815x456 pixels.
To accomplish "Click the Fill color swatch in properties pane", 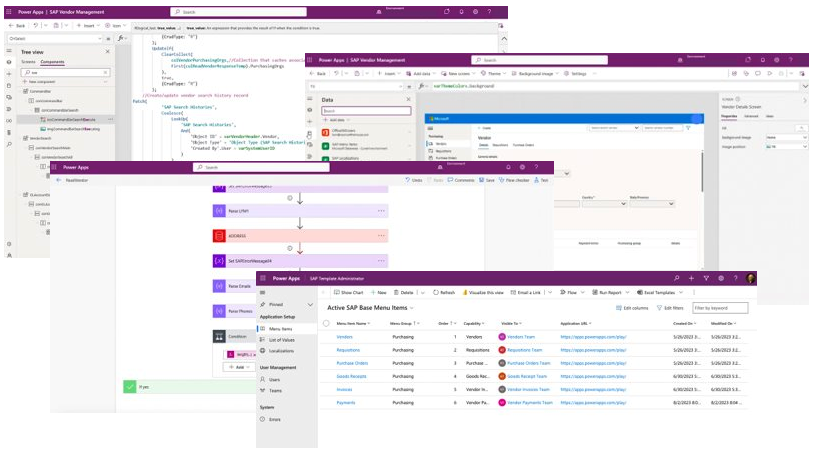I will coord(801,128).
